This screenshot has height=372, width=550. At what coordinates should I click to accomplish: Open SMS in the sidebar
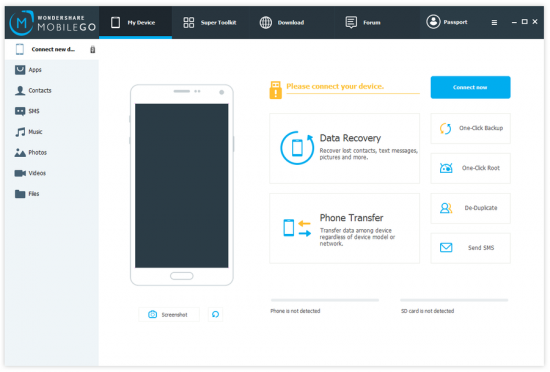(x=52, y=111)
